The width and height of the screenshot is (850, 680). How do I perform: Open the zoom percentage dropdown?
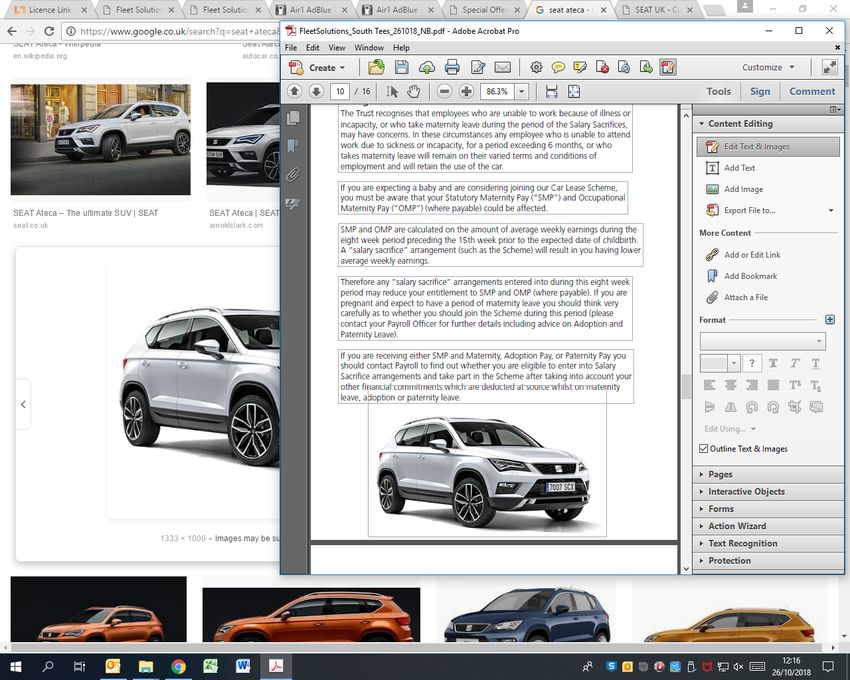click(x=521, y=92)
